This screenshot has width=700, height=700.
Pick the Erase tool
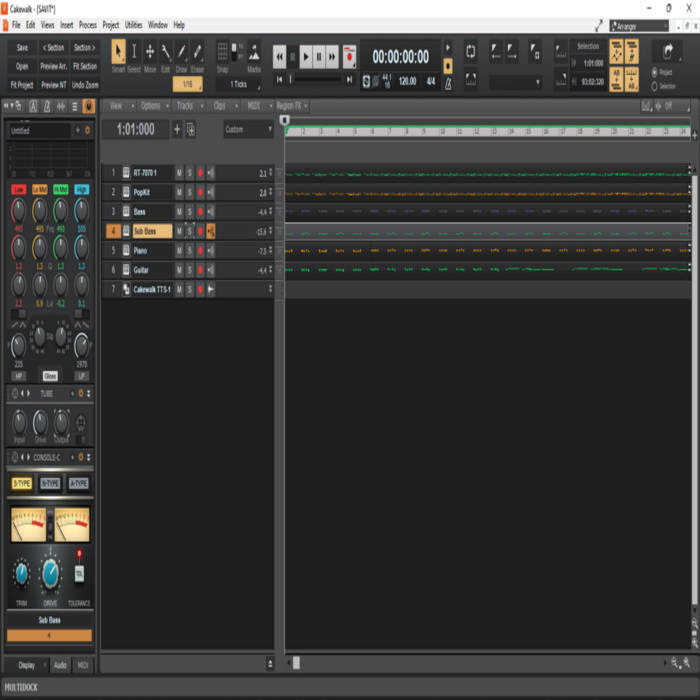tap(197, 52)
